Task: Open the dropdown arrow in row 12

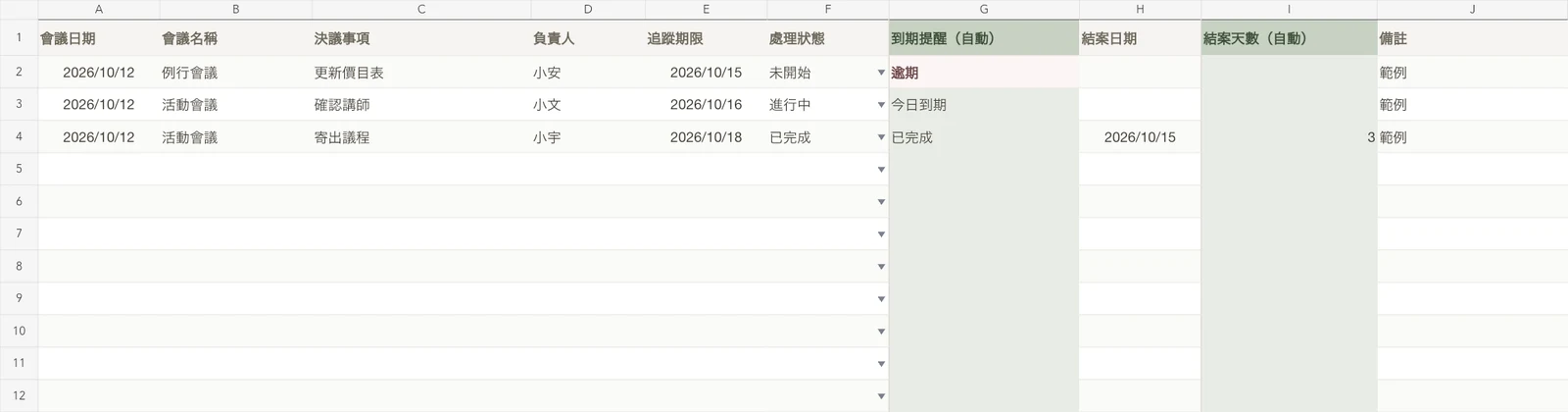Action: click(881, 396)
